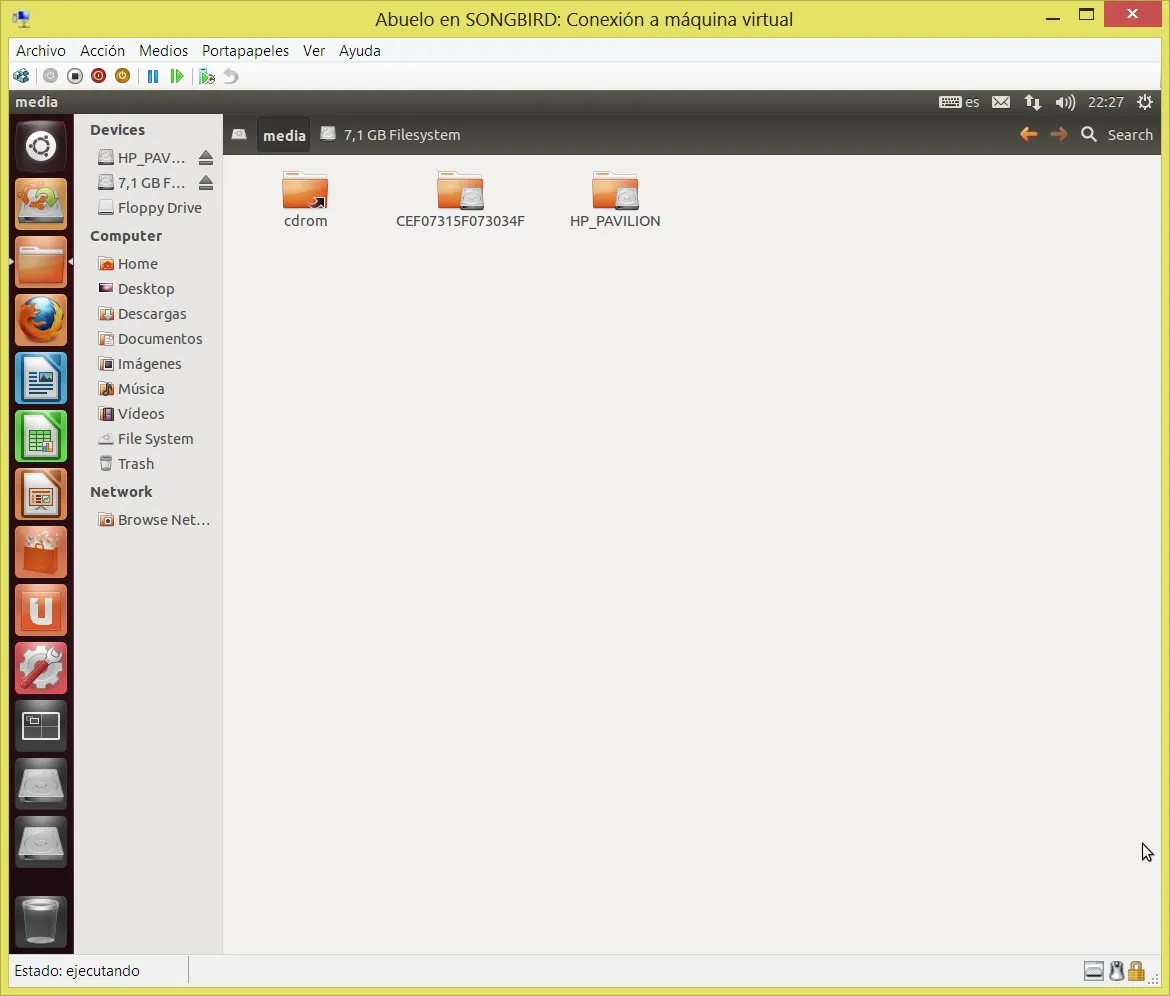Viewport: 1170px width, 996px height.
Task: Open Firefox from the Ubuntu launcher
Action: click(41, 320)
